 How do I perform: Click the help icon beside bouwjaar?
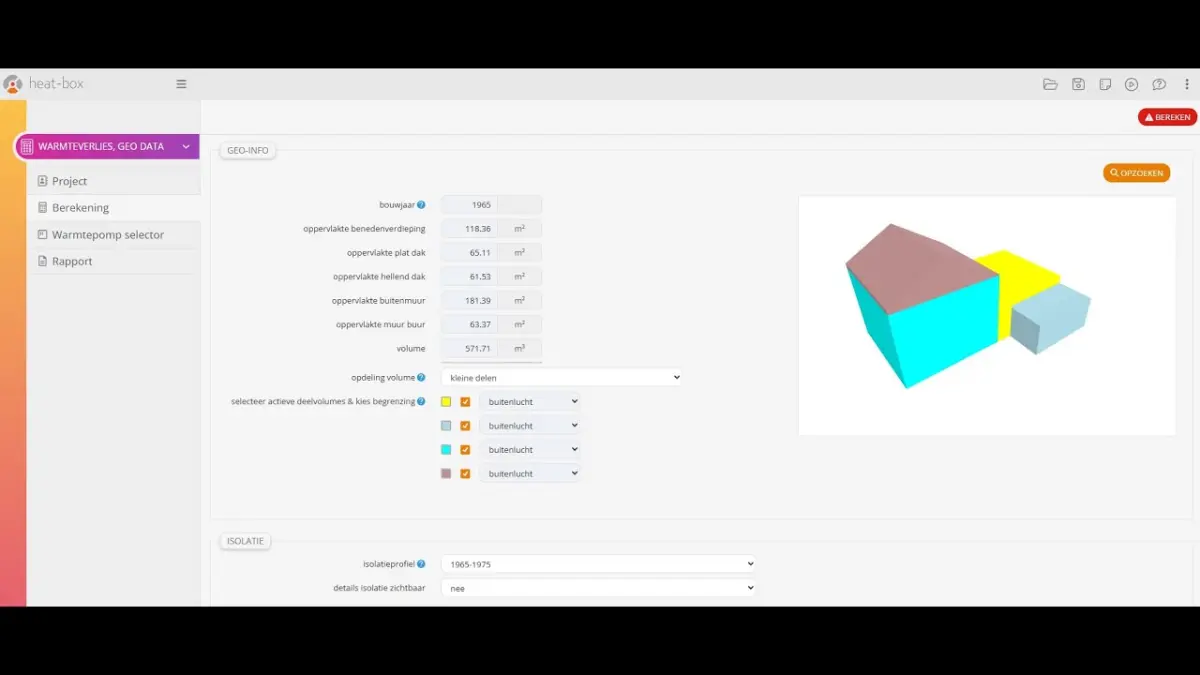[421, 205]
